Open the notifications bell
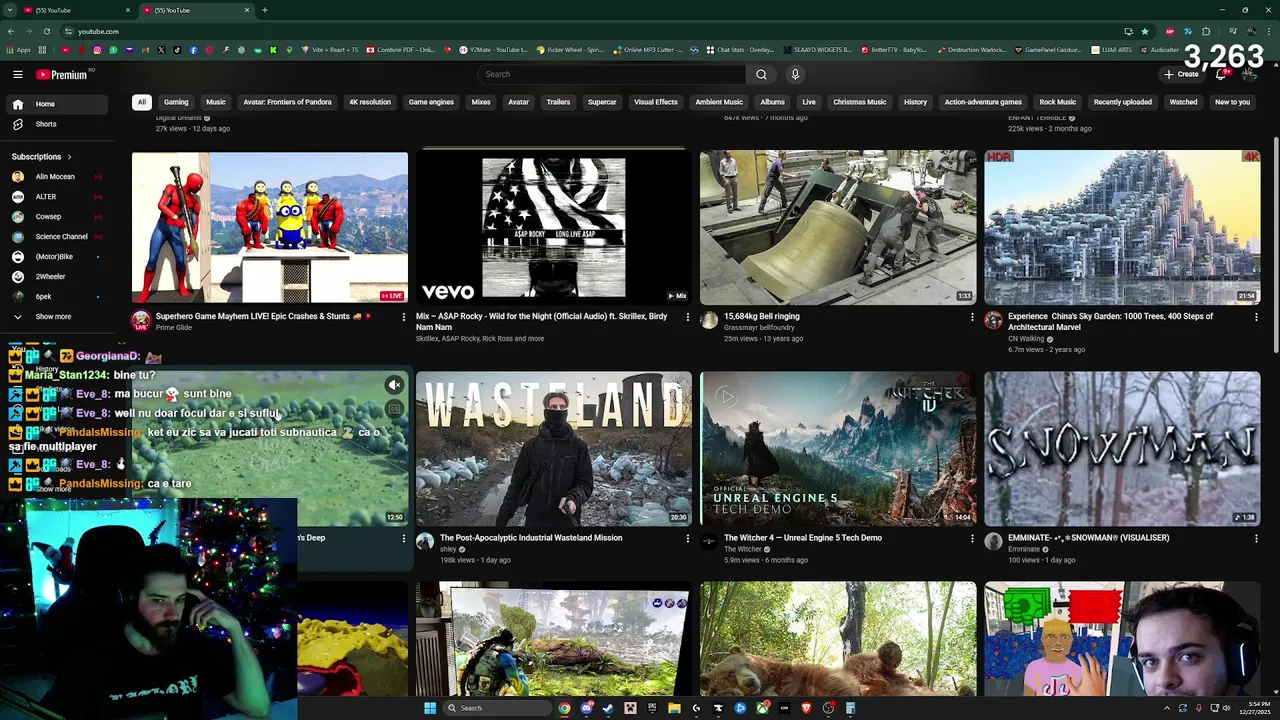 [1220, 74]
